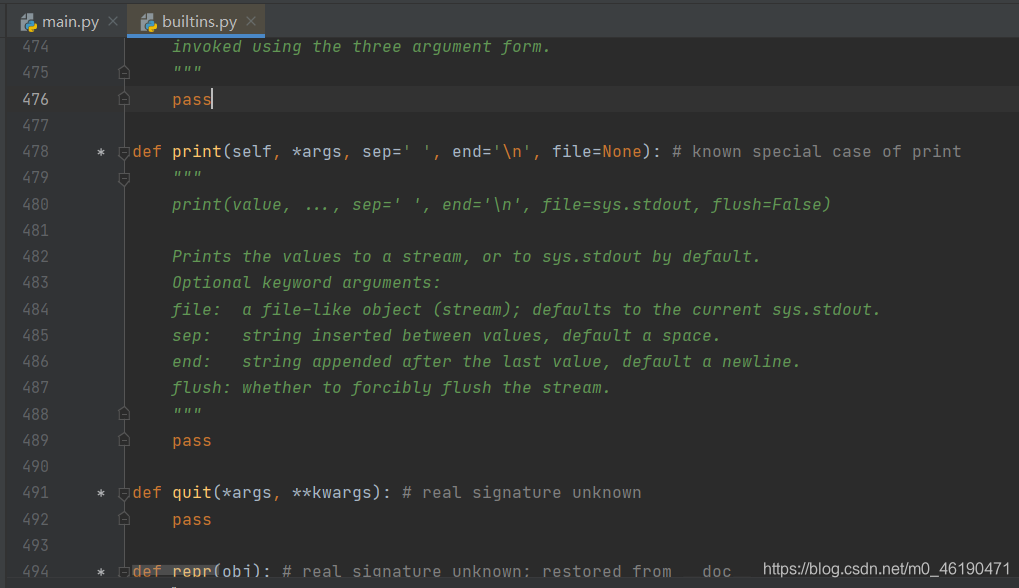Click the fold marker under def print on line 479

(x=123, y=178)
